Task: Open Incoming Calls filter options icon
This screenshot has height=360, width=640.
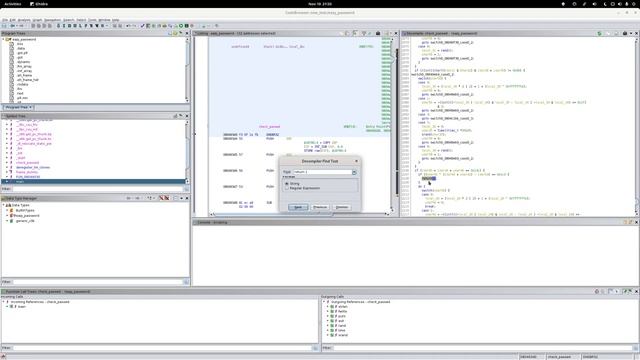Action: click(315, 348)
